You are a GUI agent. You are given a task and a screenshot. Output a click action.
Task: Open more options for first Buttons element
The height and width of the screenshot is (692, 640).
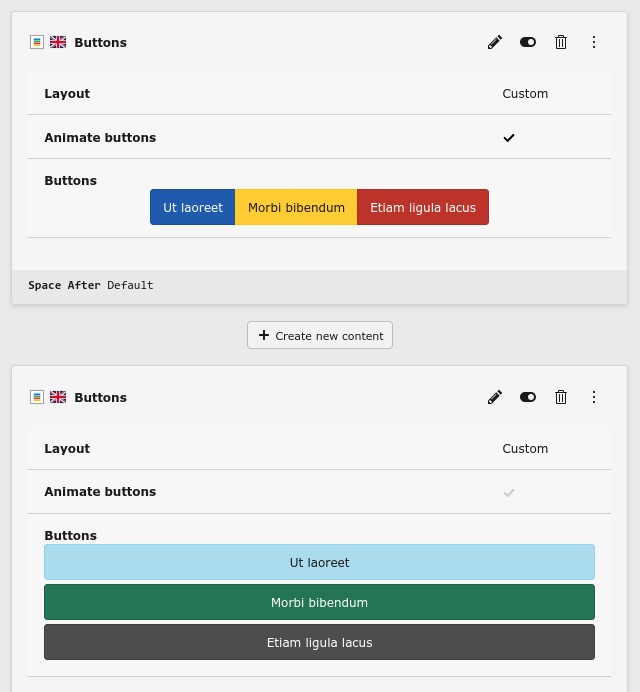click(594, 42)
